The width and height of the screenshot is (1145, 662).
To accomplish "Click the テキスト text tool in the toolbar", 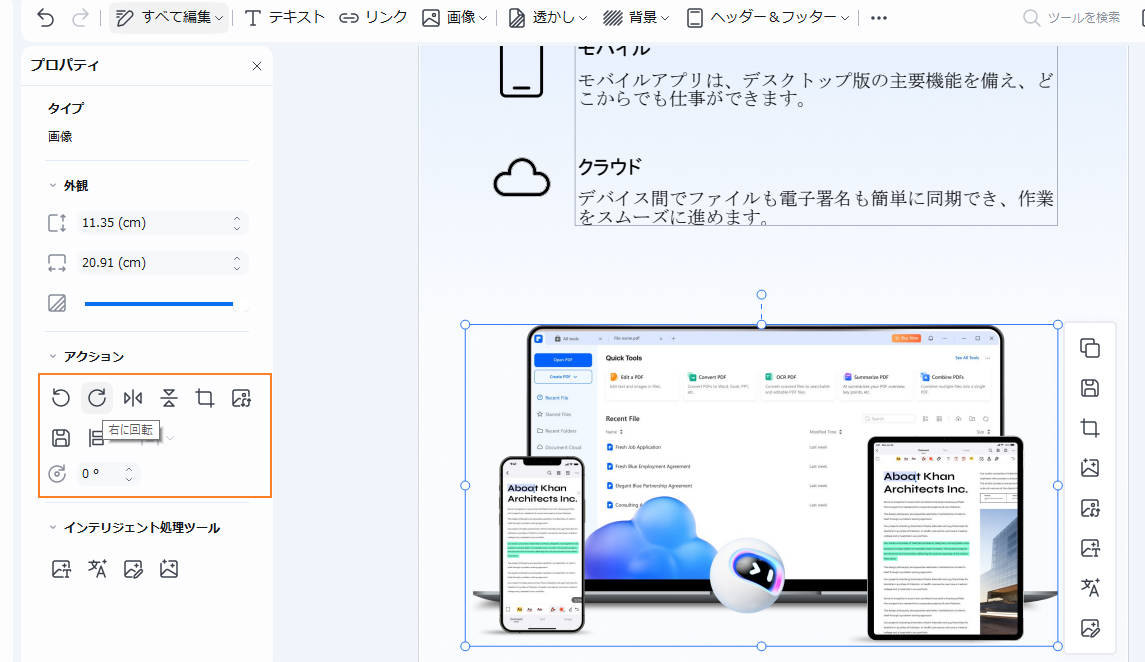I will click(x=292, y=17).
